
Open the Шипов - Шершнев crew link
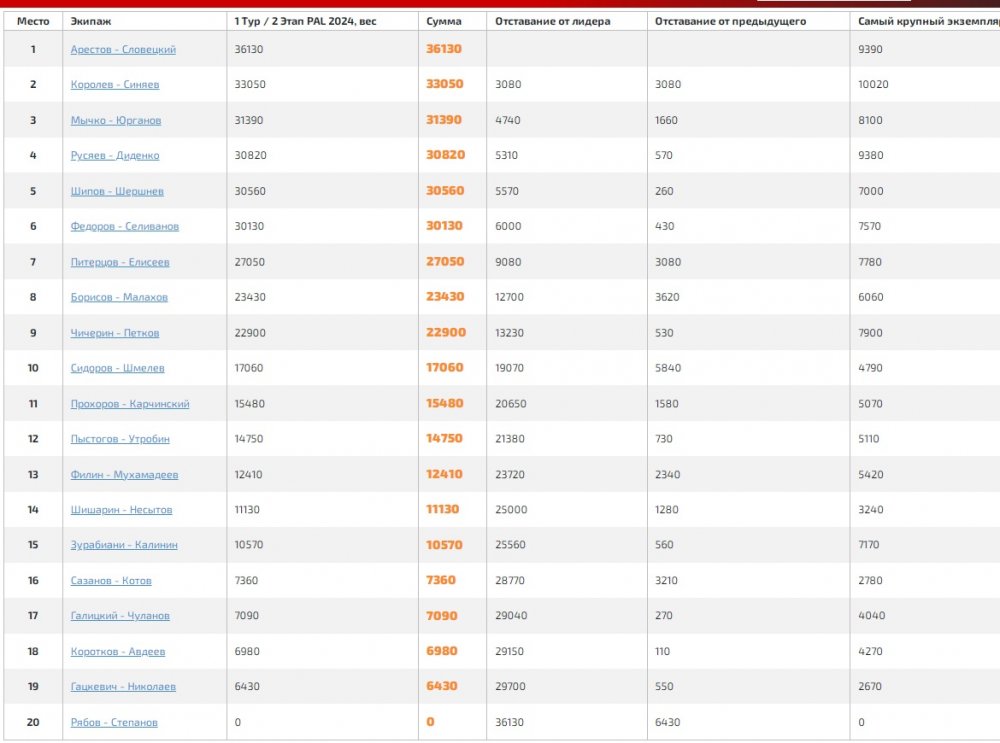[x=117, y=191]
